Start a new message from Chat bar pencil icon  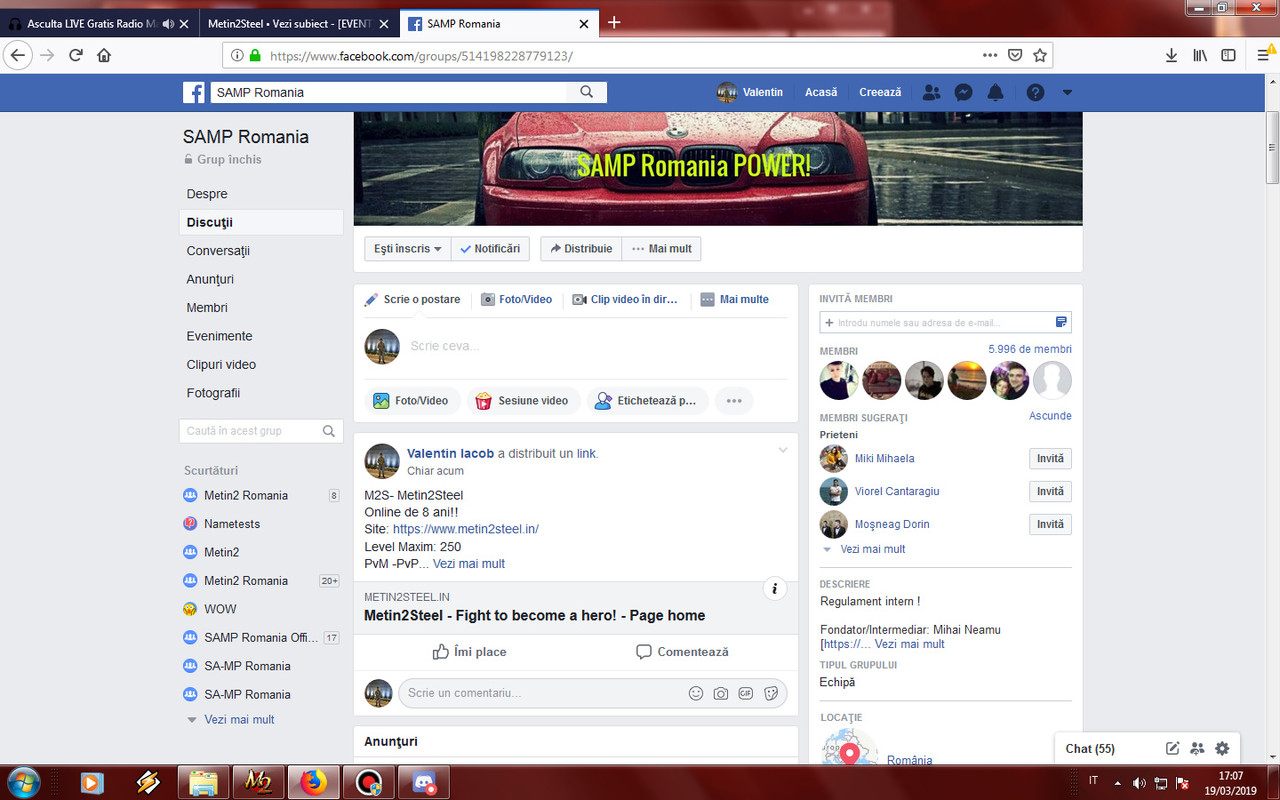1172,747
